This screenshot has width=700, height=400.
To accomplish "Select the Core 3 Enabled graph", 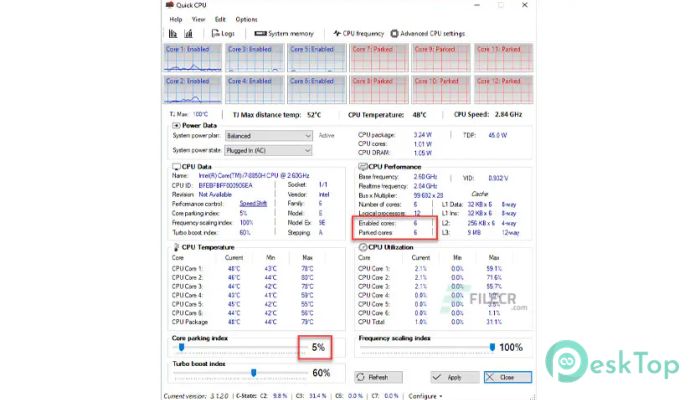I will (x=254, y=58).
